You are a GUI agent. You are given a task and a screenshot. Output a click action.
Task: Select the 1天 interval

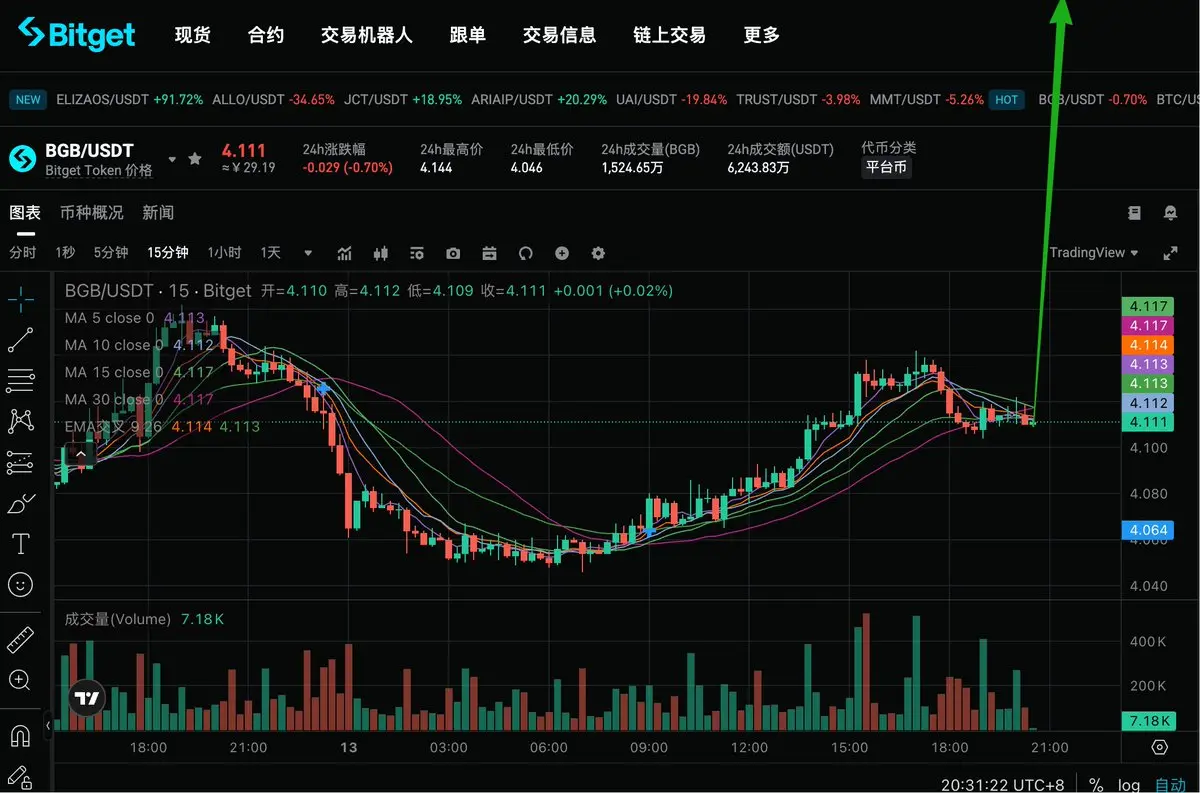270,253
